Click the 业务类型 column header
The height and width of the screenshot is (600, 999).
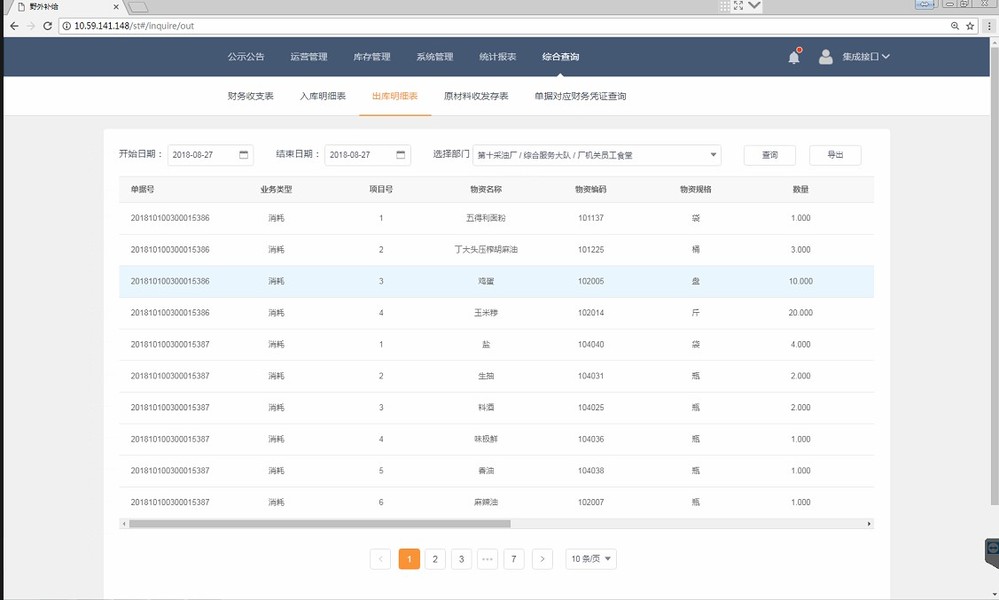[276, 189]
